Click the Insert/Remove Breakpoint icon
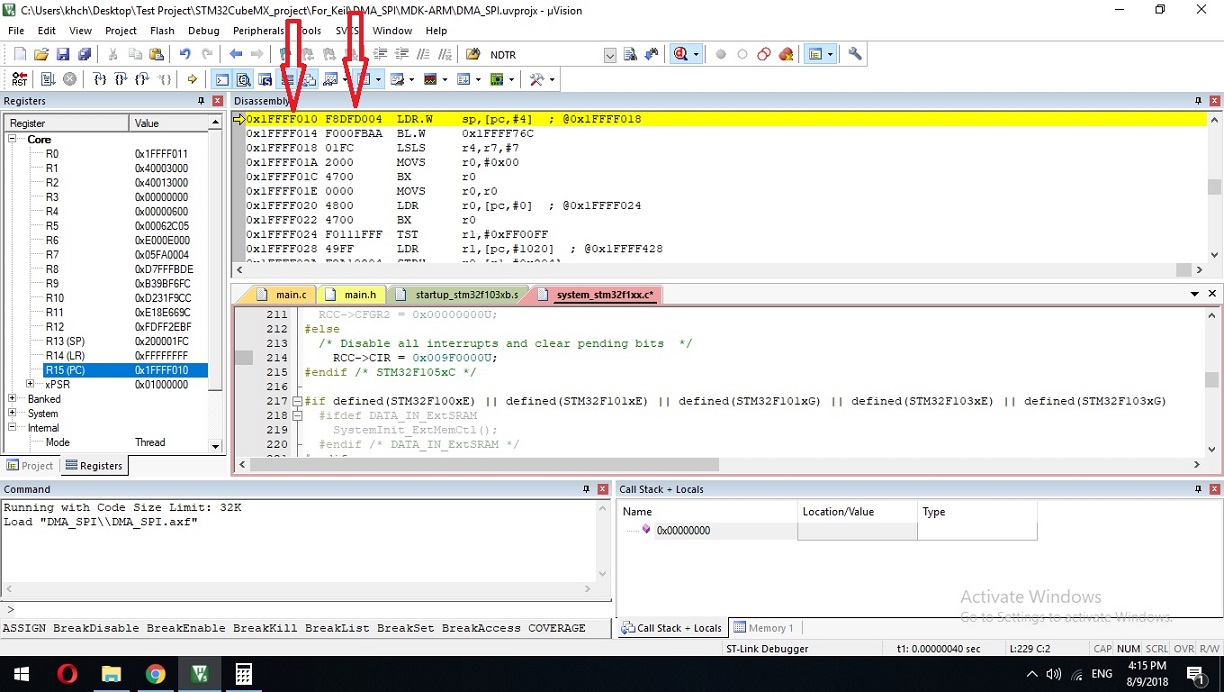1224x692 pixels. [720, 54]
